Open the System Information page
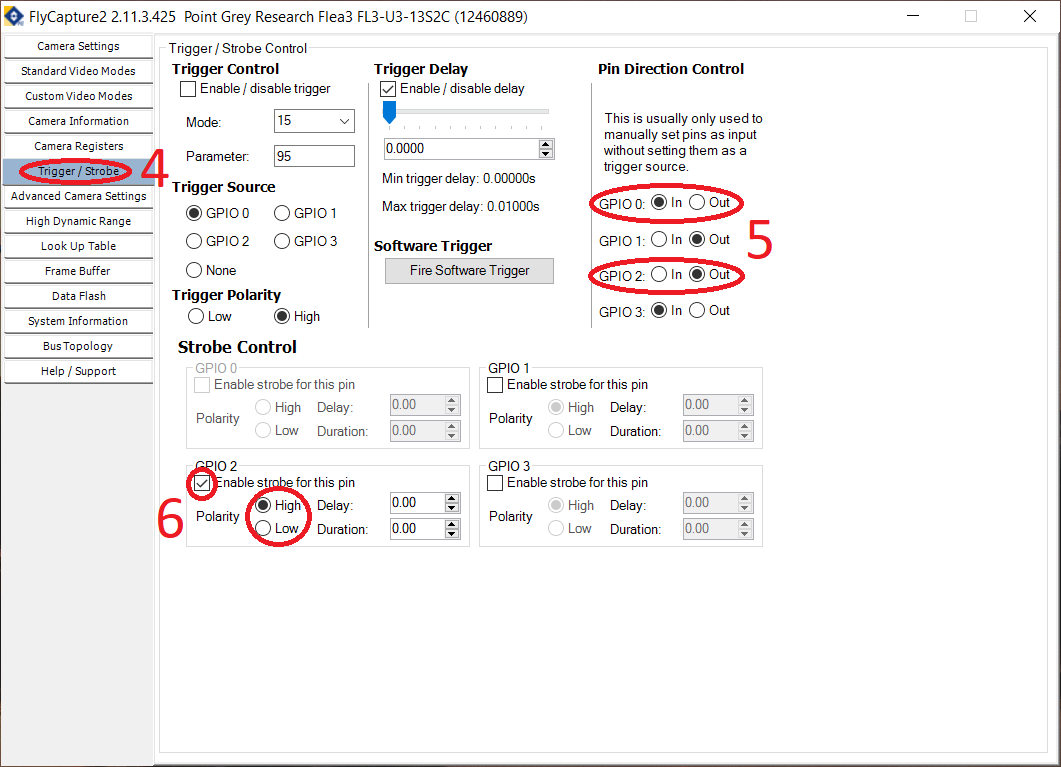 [78, 321]
